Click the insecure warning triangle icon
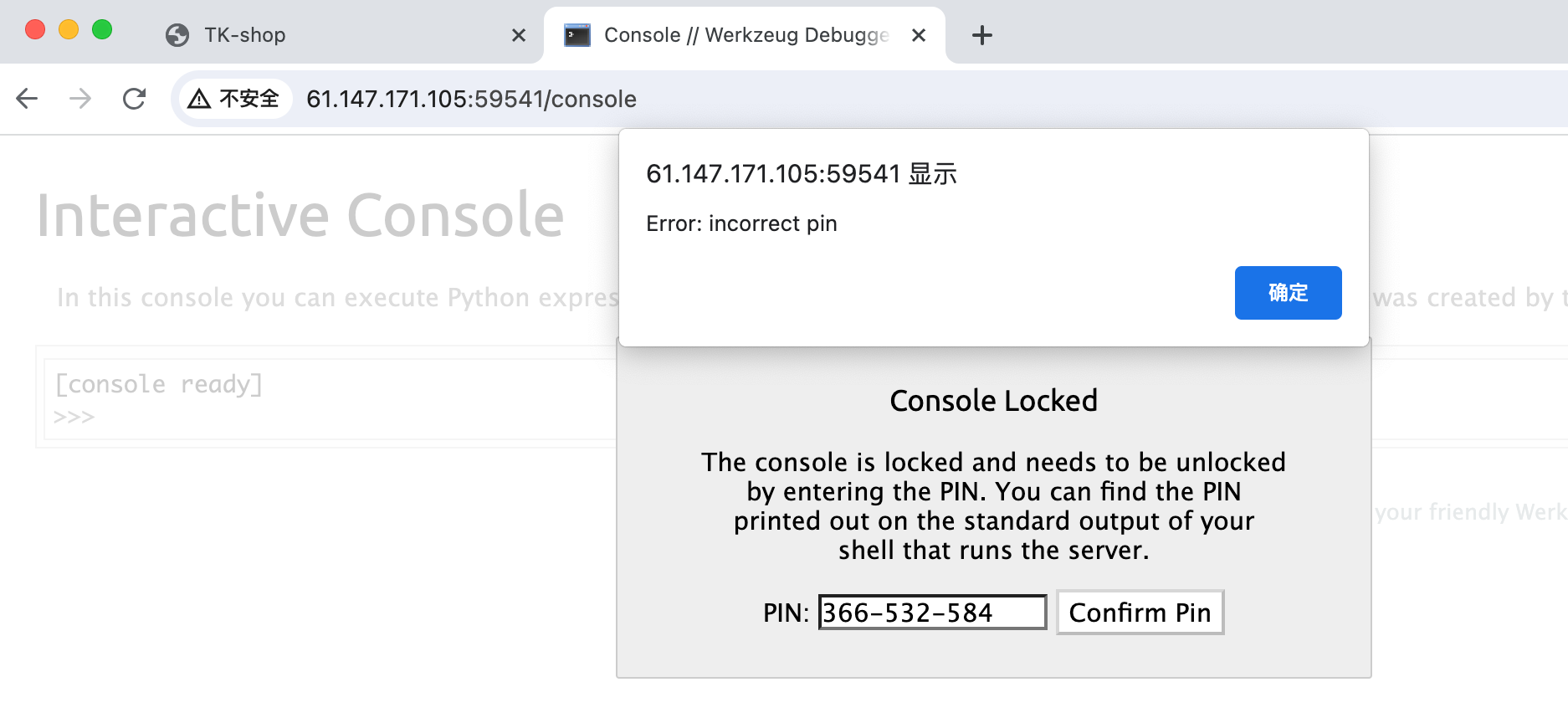This screenshot has width=1568, height=718. coord(199,99)
